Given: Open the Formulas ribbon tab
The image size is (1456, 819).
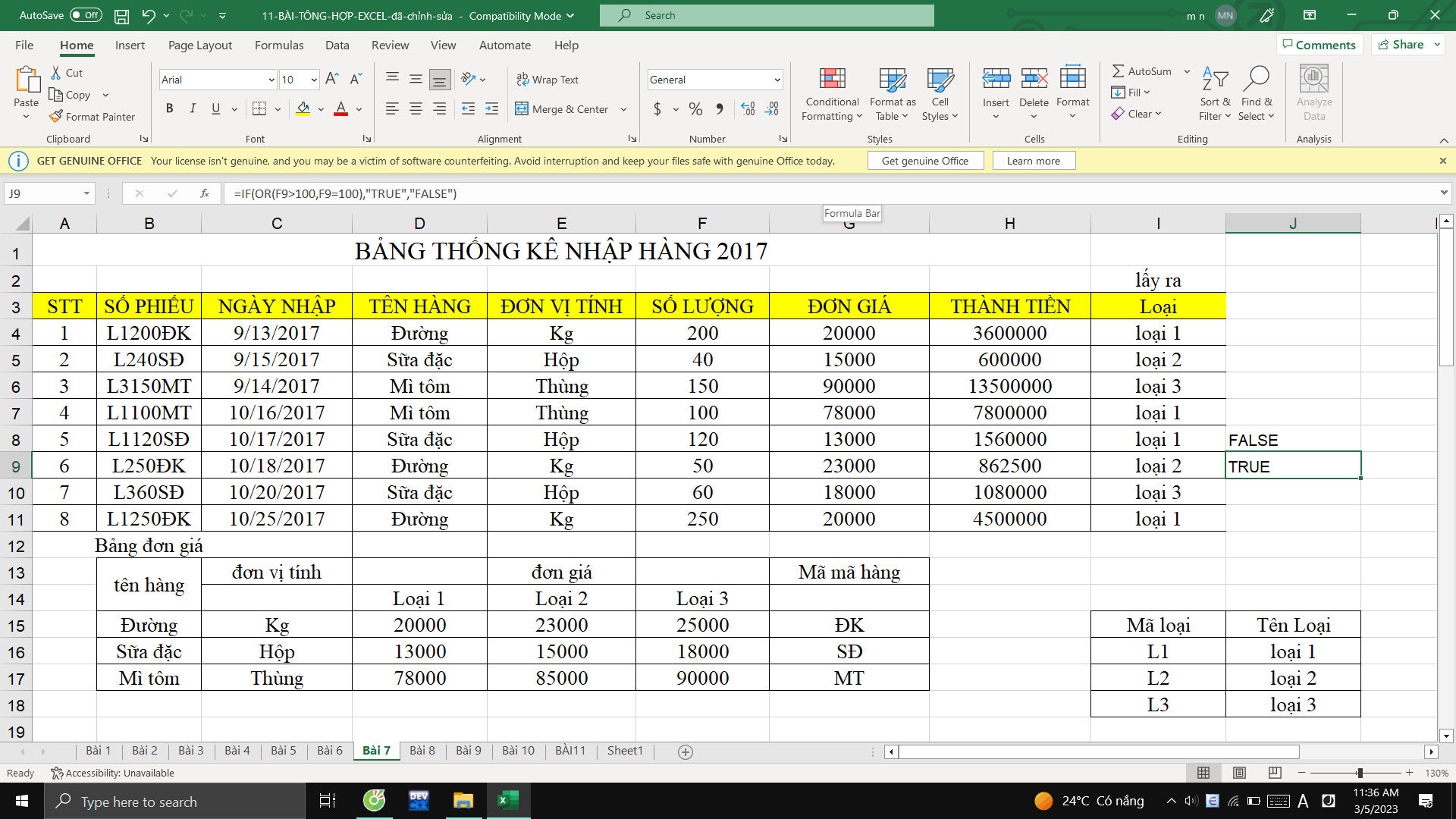Looking at the screenshot, I should 279,45.
